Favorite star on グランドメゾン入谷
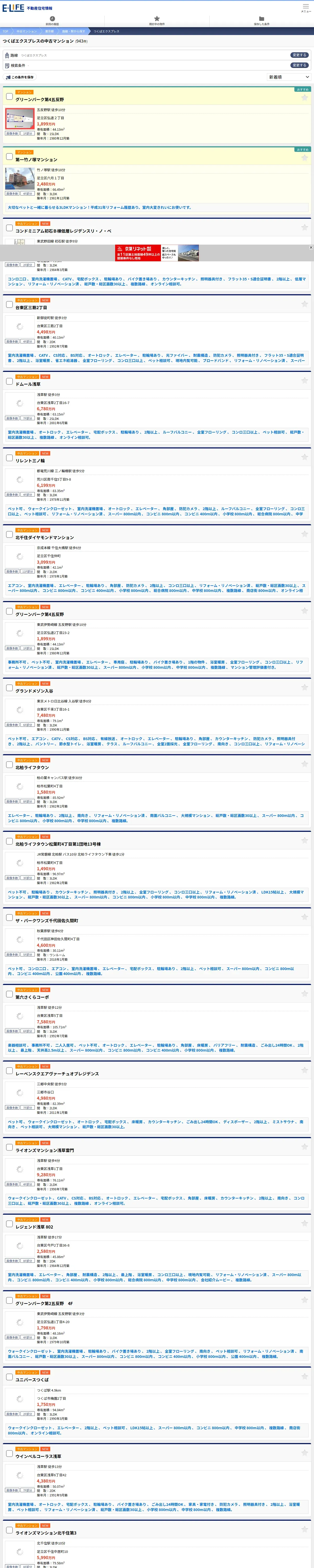 click(x=304, y=687)
